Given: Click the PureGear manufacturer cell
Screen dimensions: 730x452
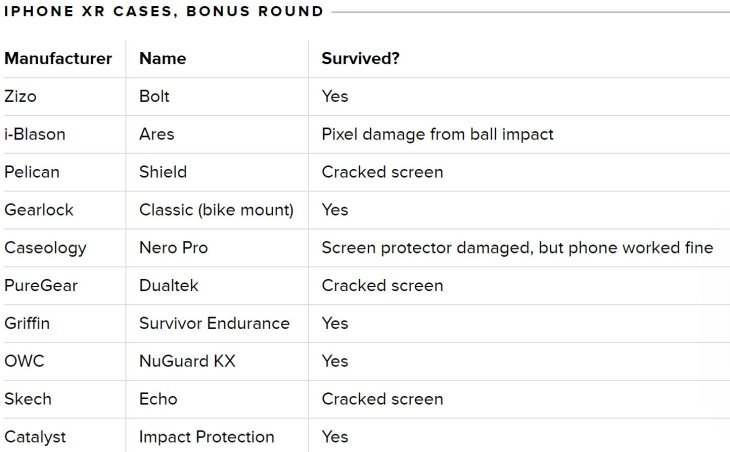Looking at the screenshot, I should click(x=41, y=286).
